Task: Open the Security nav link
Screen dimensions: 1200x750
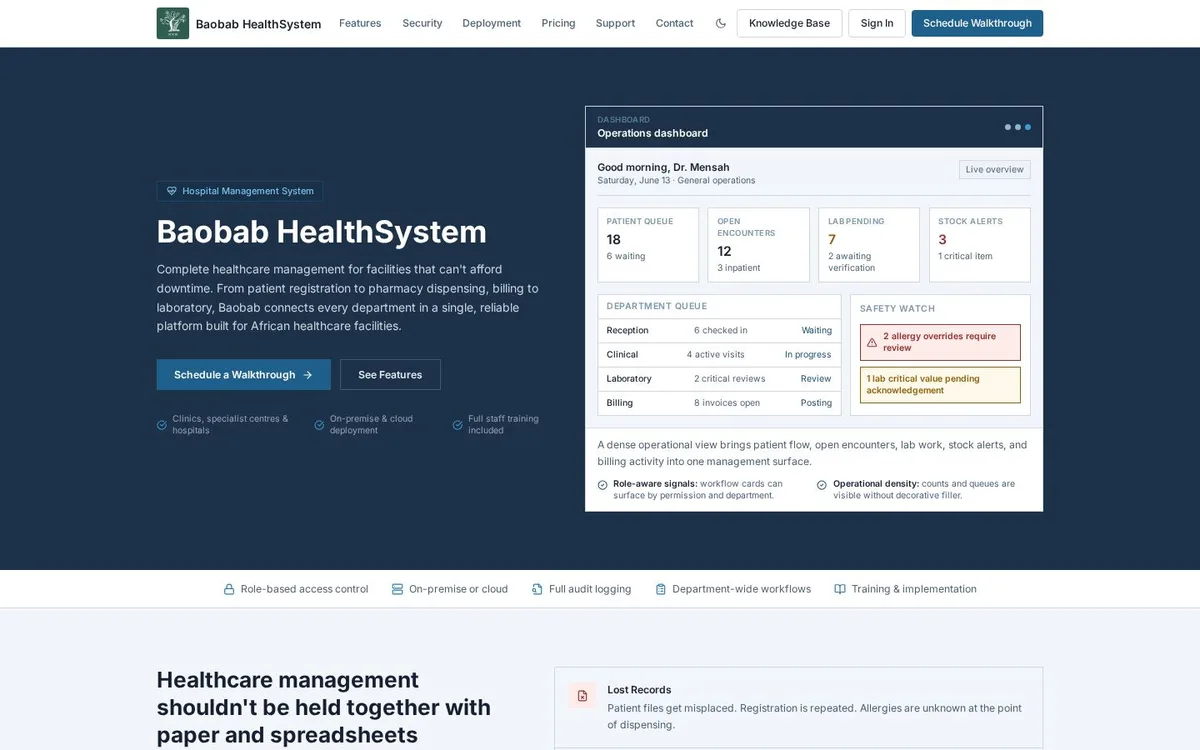Action: (x=422, y=23)
